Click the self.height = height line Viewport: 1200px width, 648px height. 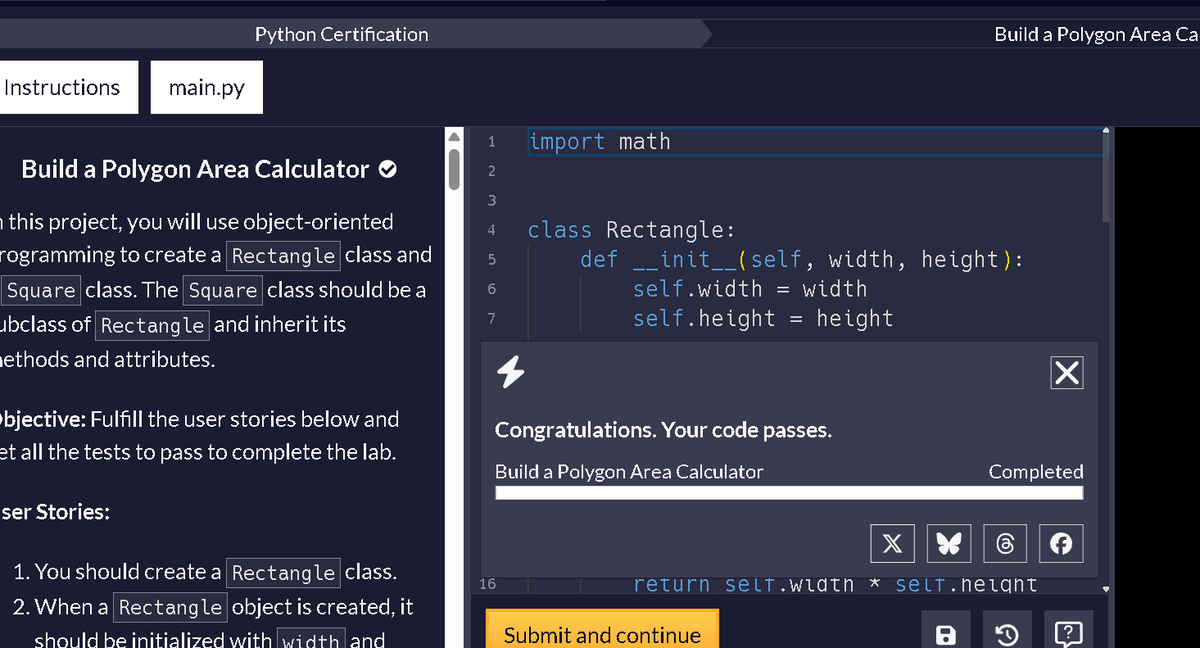click(x=763, y=318)
